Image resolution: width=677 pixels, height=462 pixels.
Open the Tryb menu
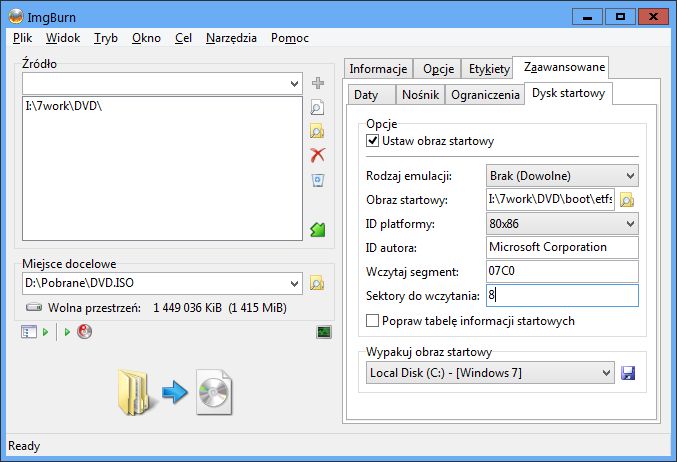tap(106, 38)
